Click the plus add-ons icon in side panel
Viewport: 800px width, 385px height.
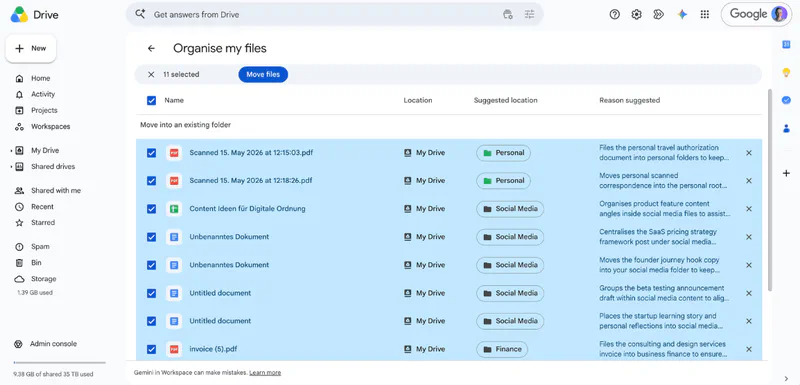[x=786, y=173]
